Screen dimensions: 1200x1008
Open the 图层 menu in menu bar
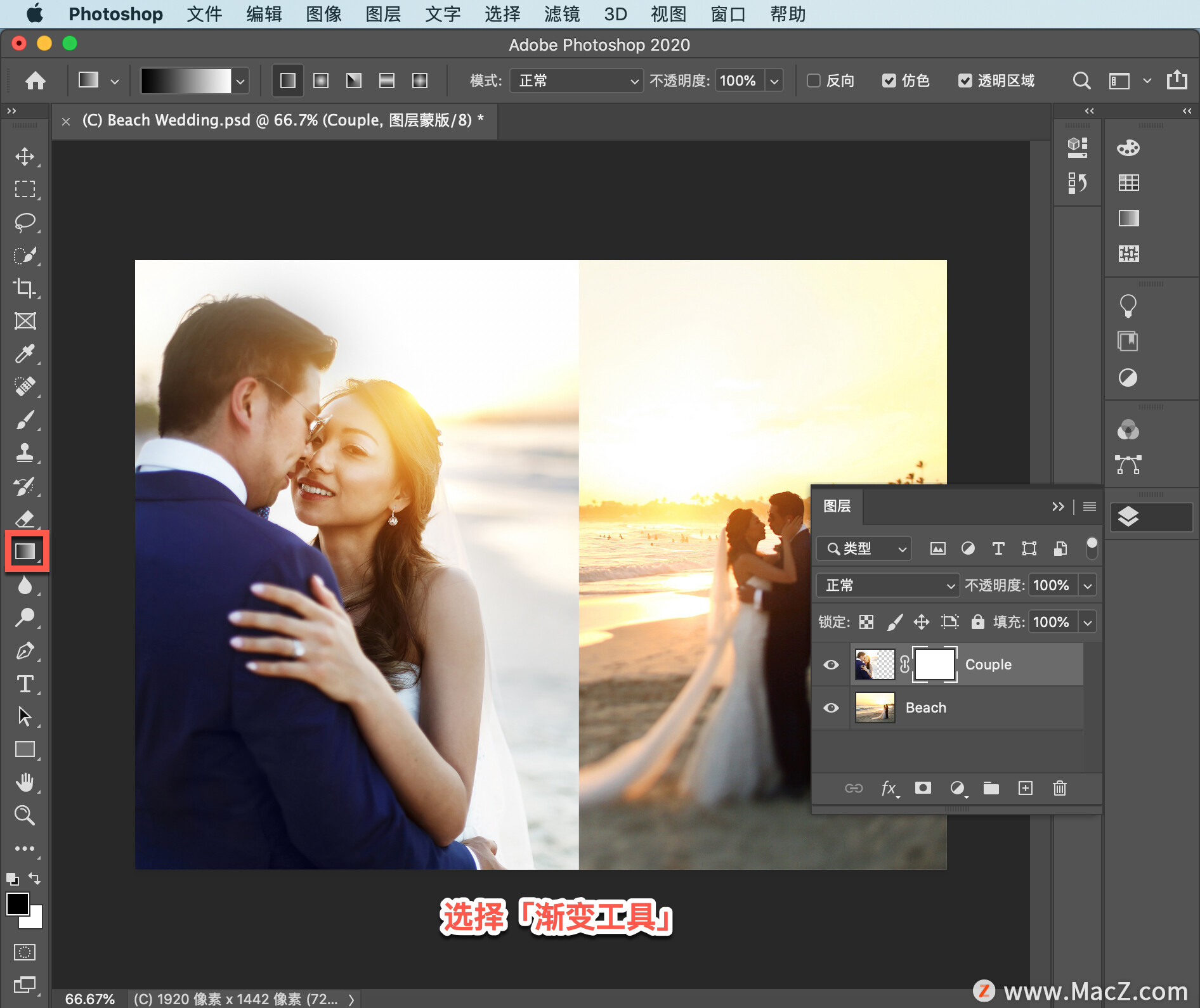click(x=383, y=14)
